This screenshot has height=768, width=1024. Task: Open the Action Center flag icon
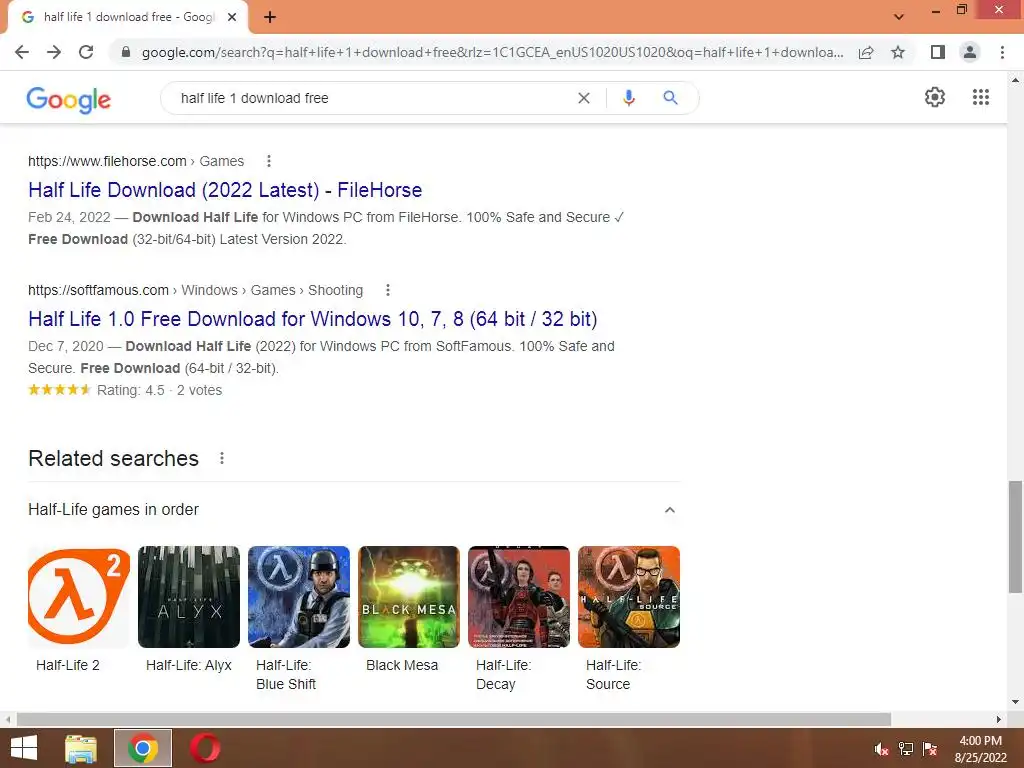930,749
